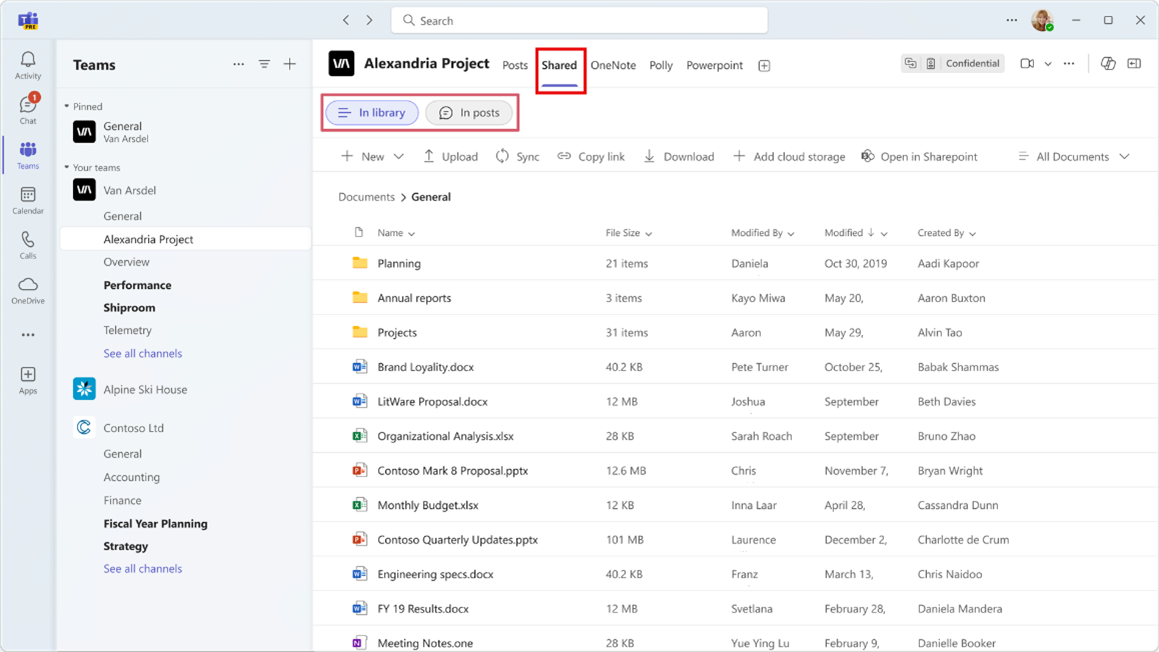Open the OneNote tab

(x=613, y=65)
